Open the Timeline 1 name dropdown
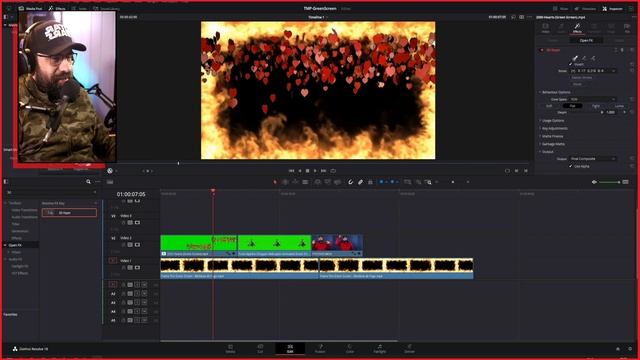 point(318,17)
